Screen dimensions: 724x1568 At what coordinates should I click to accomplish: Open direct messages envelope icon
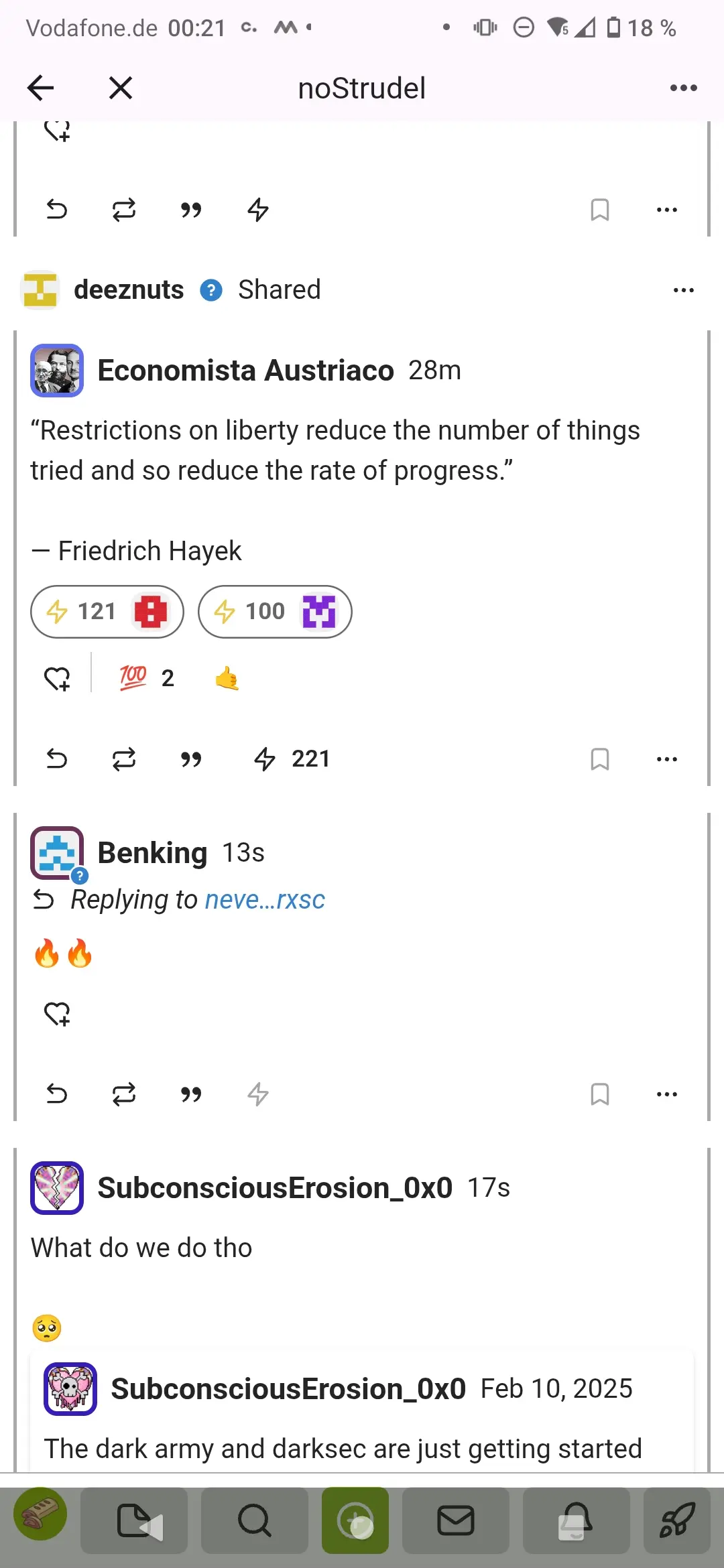tap(456, 1520)
